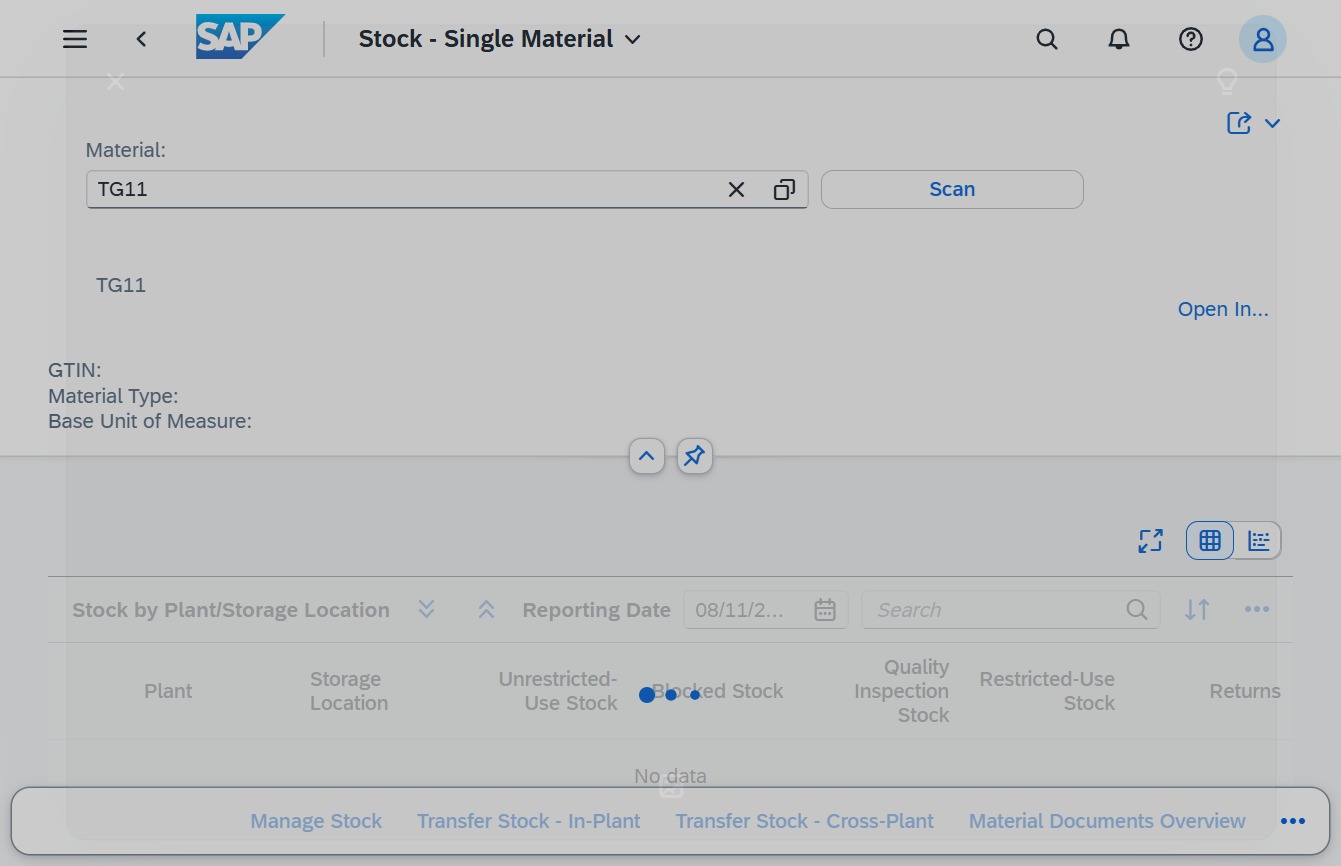This screenshot has height=866, width=1341.
Task: Open the search magnifier in header
Action: [x=1047, y=39]
